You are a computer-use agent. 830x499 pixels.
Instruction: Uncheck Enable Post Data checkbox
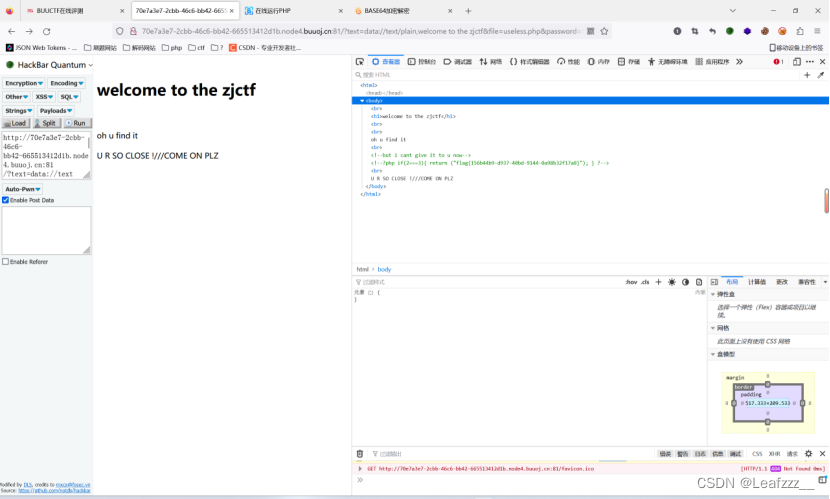pos(5,200)
